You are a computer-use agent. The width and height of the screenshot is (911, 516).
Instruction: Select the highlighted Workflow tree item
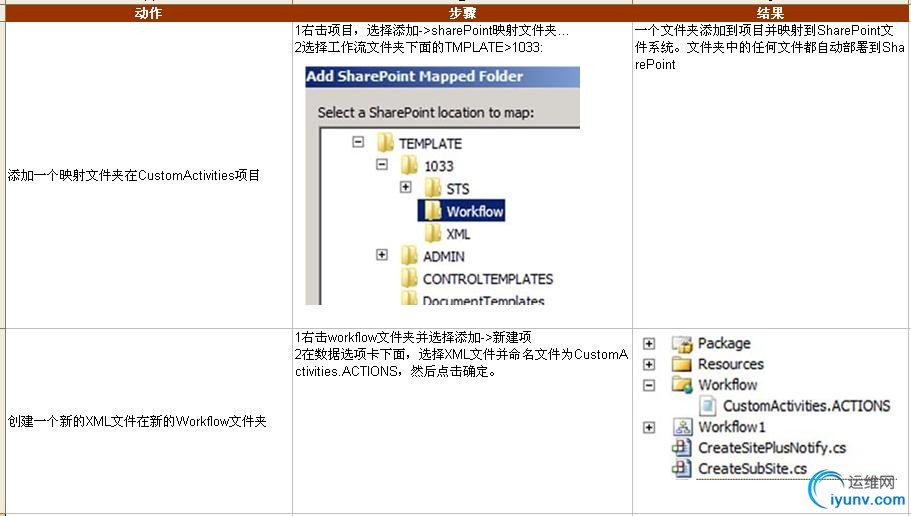(475, 211)
